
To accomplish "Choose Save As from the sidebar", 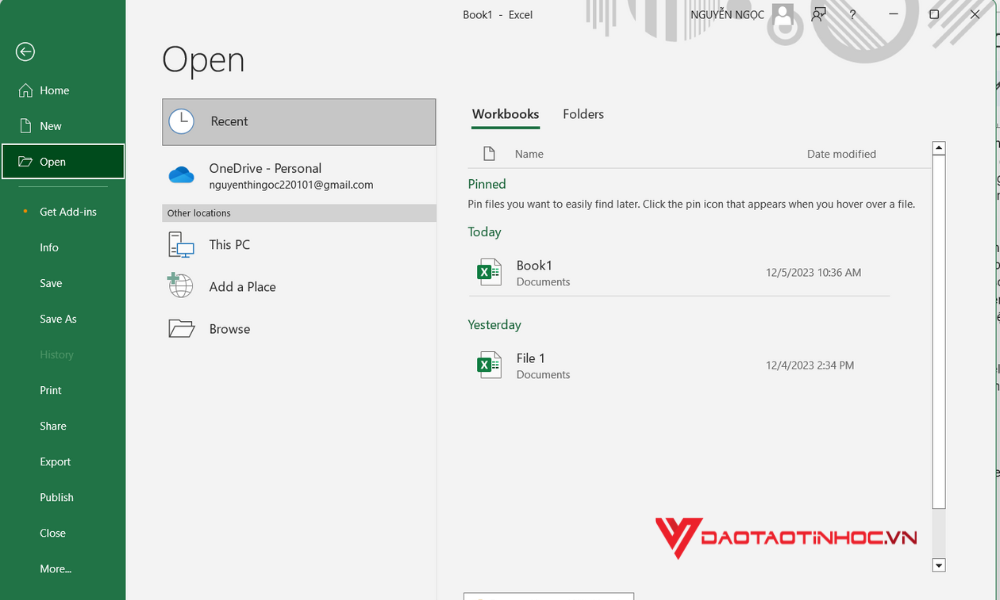I will tap(62, 319).
